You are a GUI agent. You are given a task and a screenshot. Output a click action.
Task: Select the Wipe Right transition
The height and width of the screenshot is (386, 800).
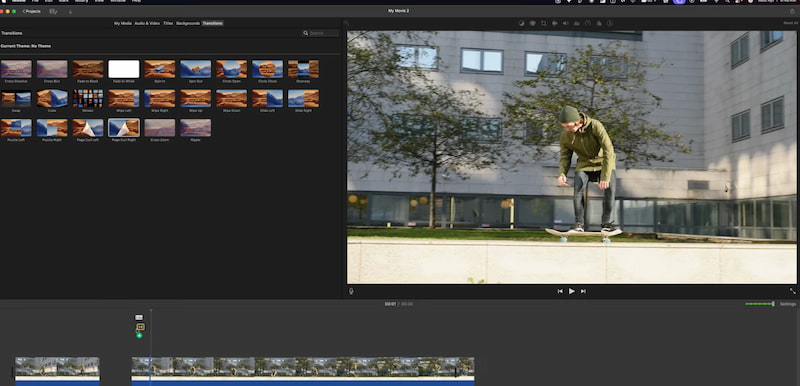point(160,98)
